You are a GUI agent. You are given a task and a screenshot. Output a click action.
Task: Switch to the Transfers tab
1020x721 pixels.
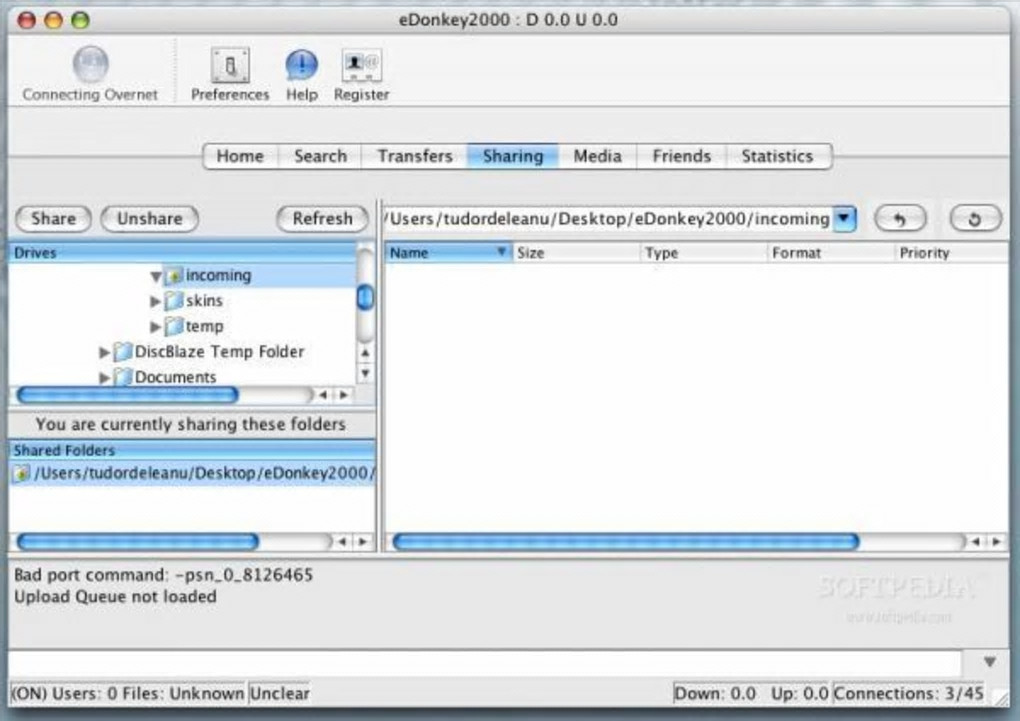(x=414, y=156)
